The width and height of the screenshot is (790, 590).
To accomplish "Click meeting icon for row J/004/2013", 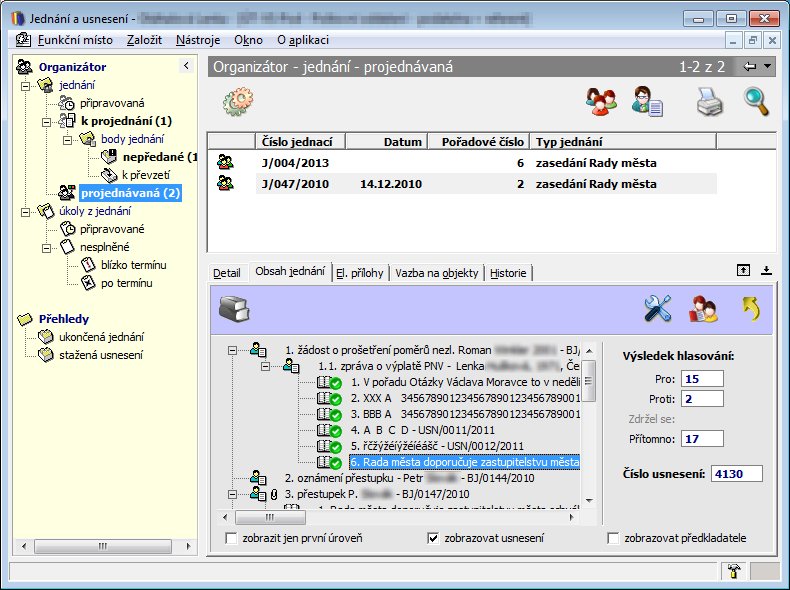I will coord(225,162).
